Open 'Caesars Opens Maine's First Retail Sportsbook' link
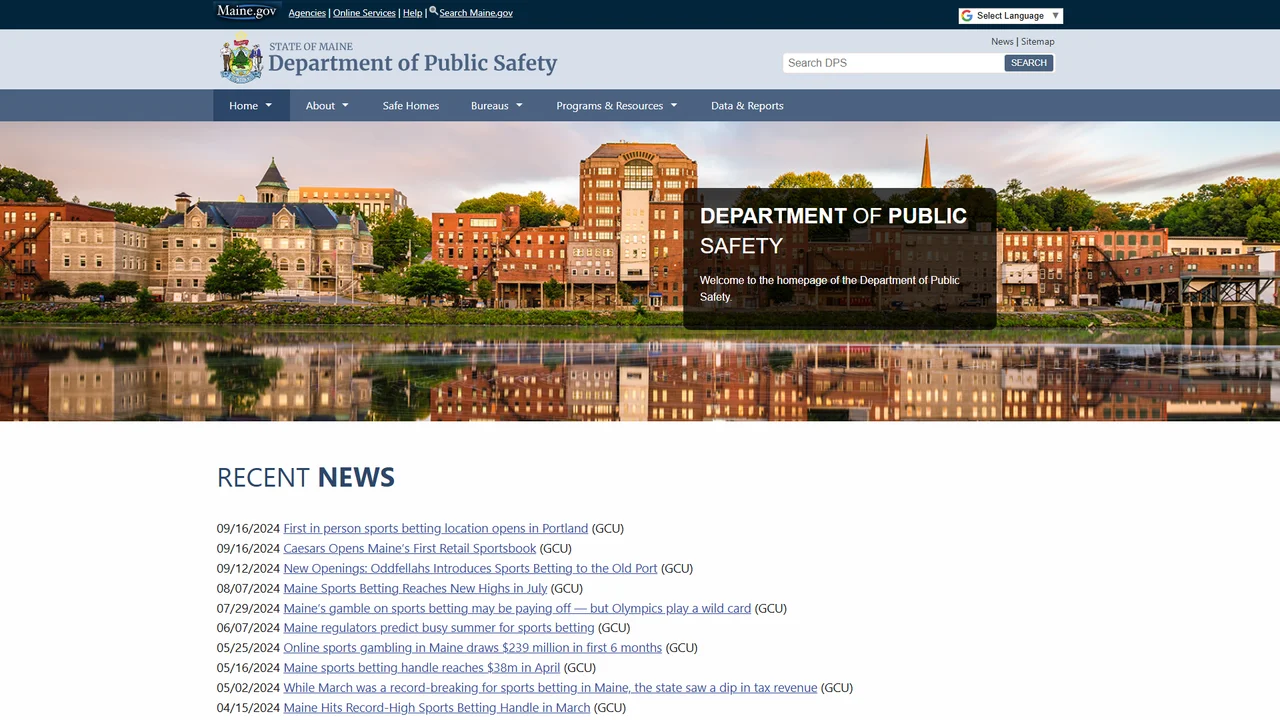Image resolution: width=1280 pixels, height=720 pixels. tap(410, 548)
